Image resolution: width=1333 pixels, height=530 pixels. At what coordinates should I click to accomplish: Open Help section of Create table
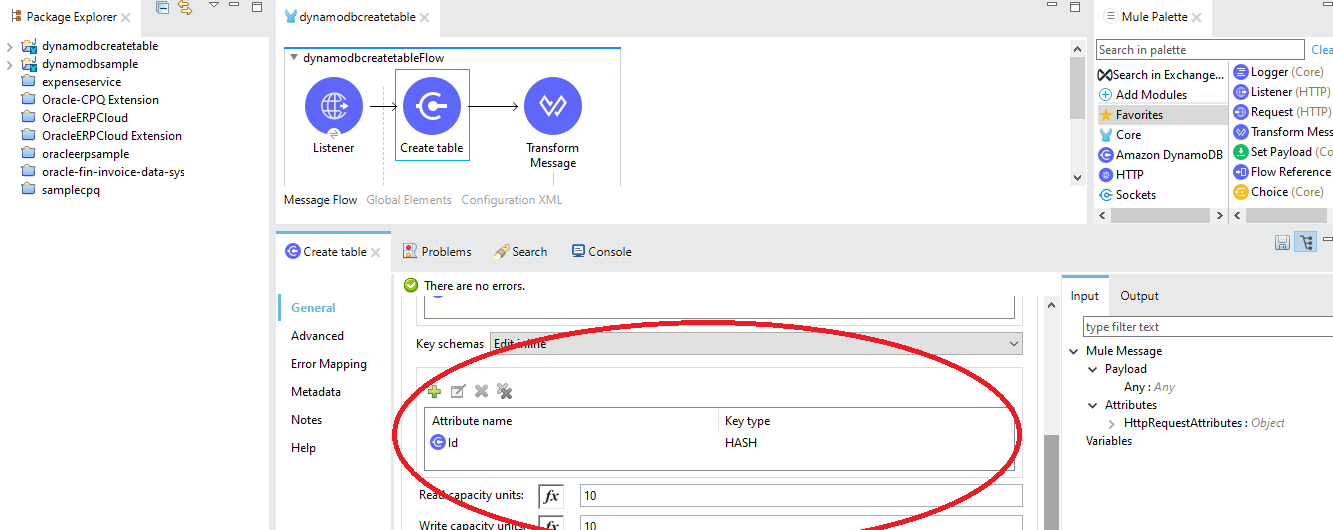click(303, 448)
